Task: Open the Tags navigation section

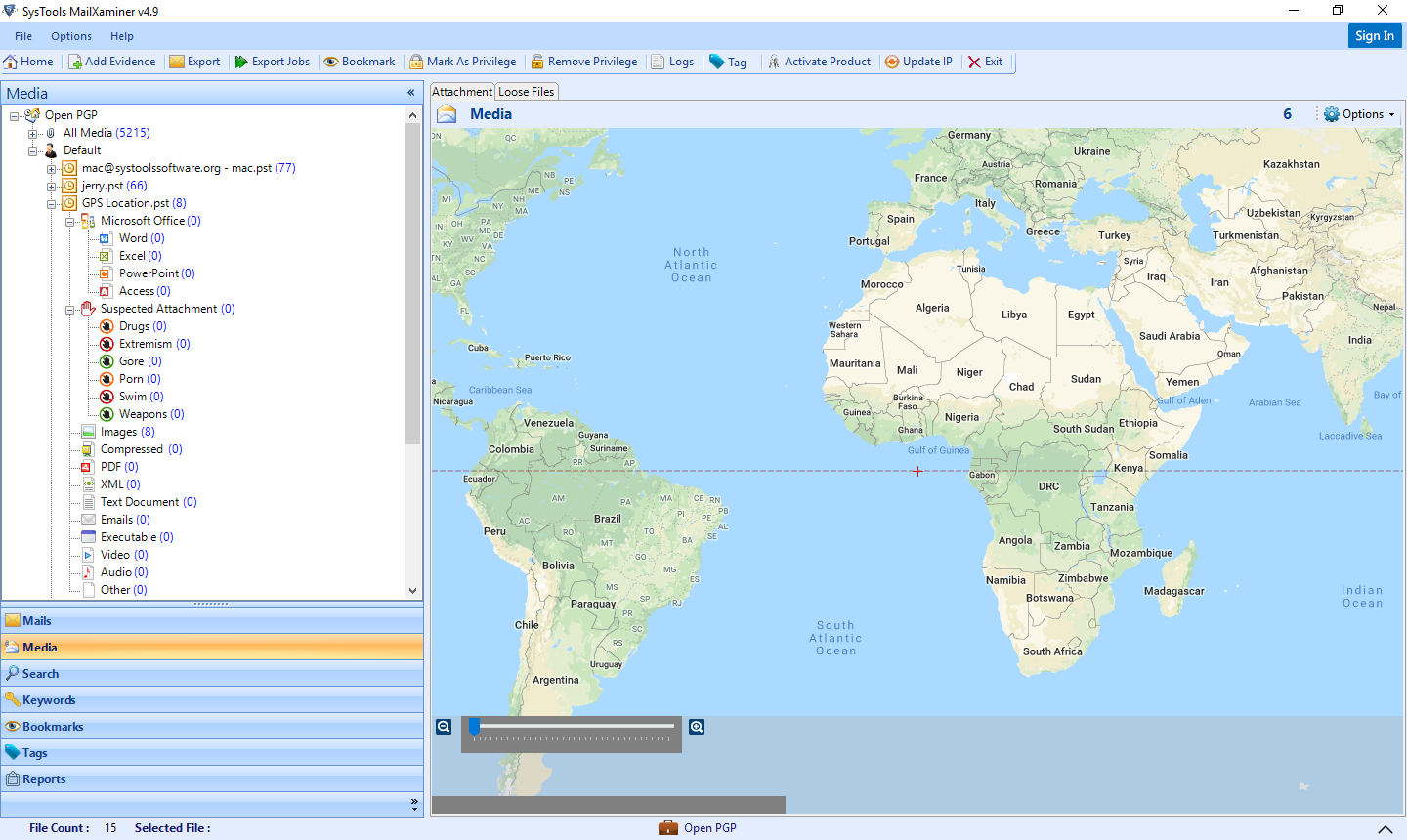Action: [212, 752]
